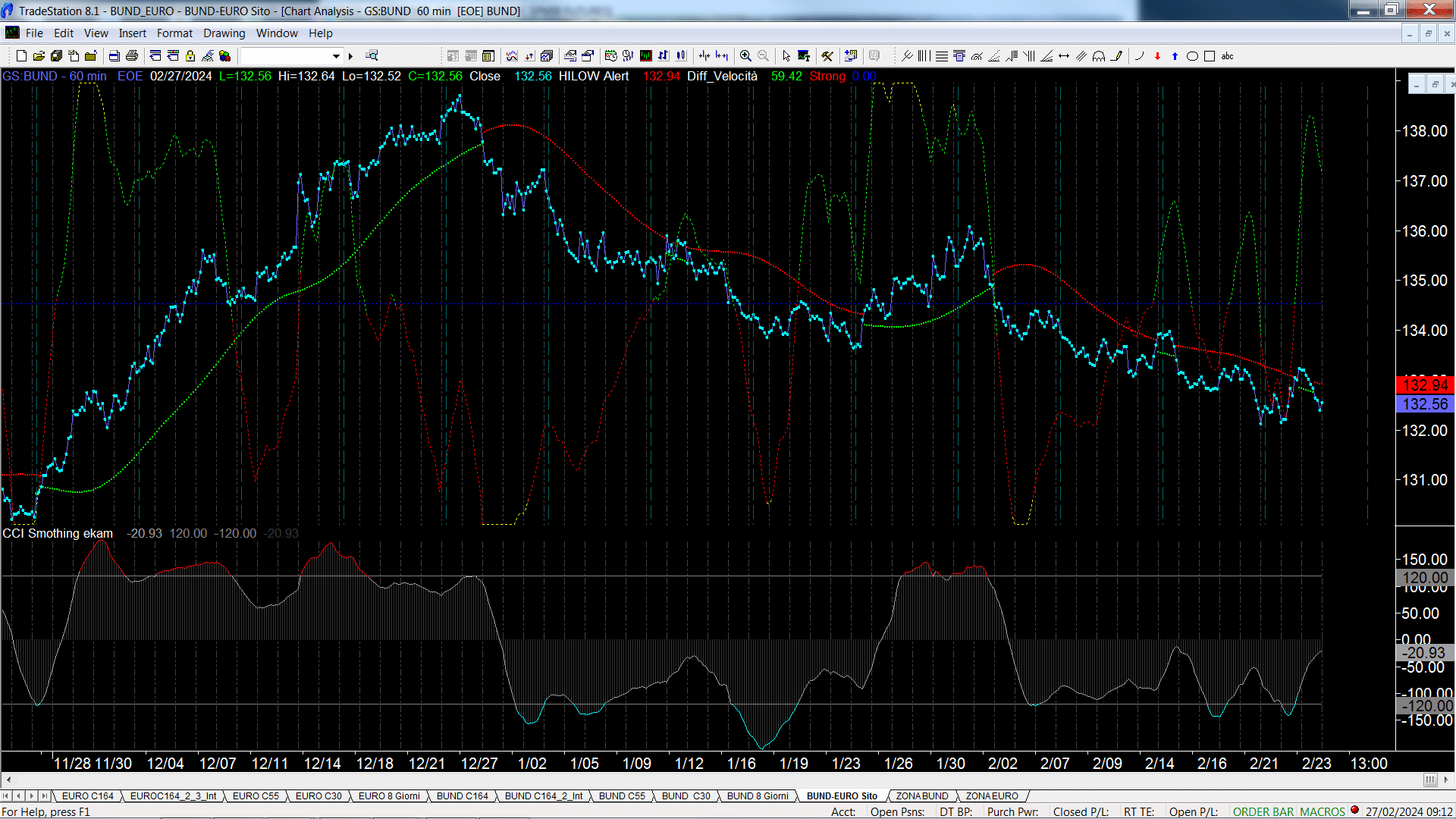Switch to the EURO 8 Giorni tab
The width and height of the screenshot is (1456, 819).
tap(389, 796)
